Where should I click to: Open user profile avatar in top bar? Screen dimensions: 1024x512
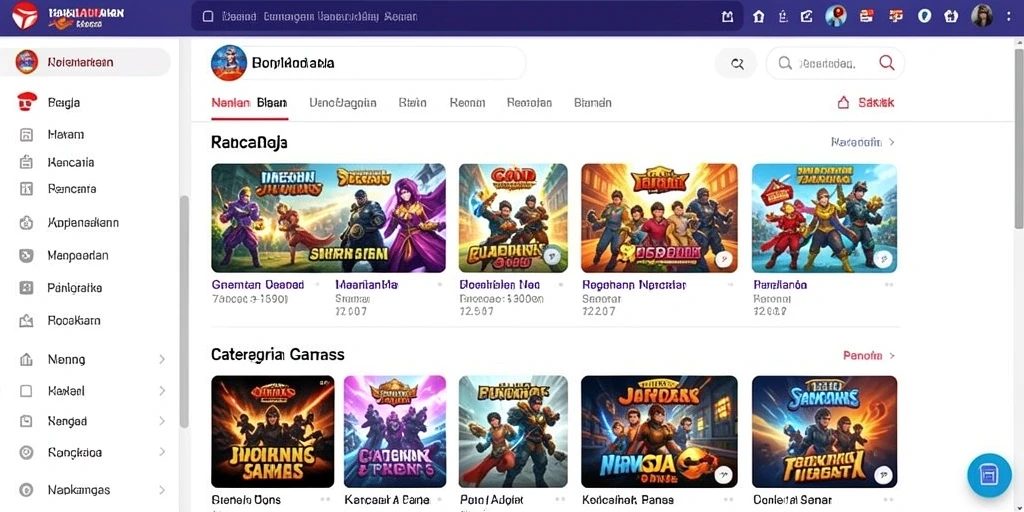982,16
